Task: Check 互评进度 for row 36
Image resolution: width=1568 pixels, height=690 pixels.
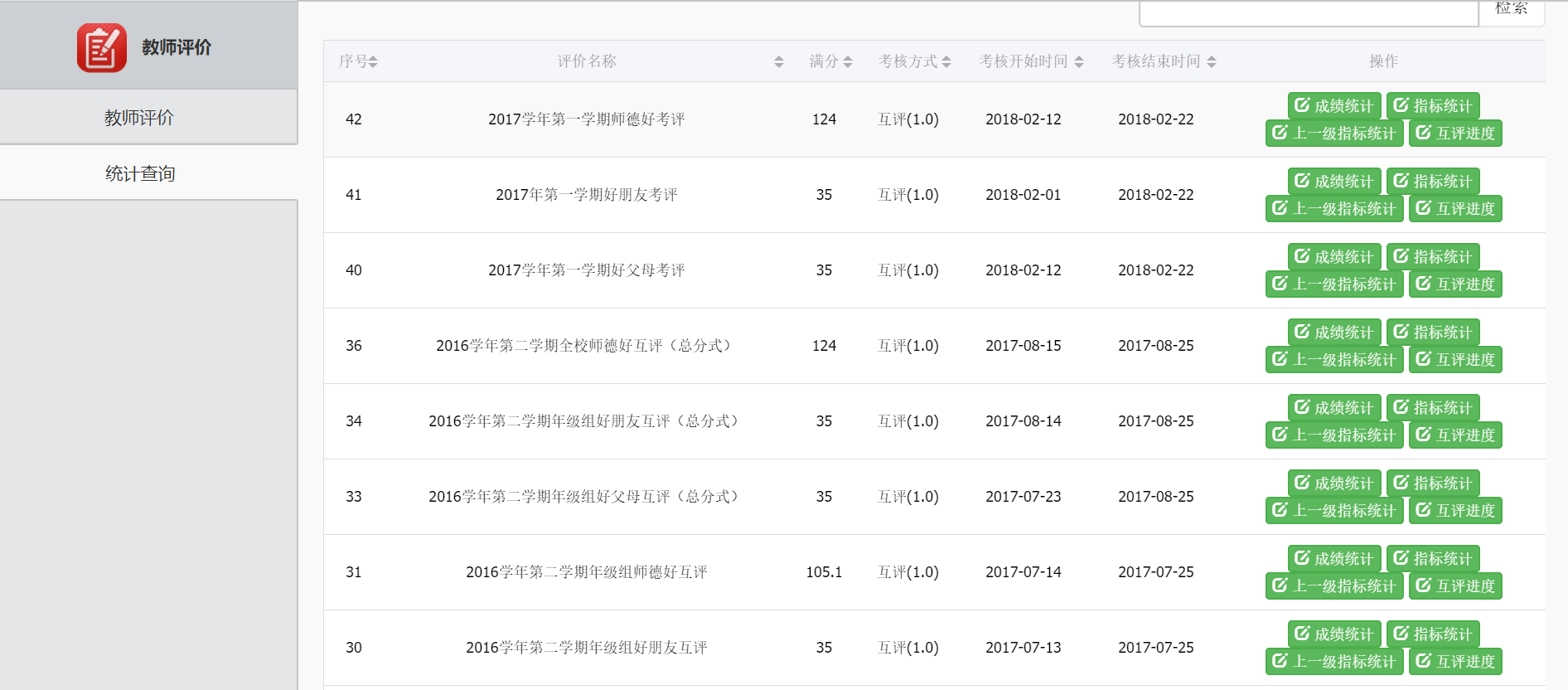Action: coord(1455,360)
